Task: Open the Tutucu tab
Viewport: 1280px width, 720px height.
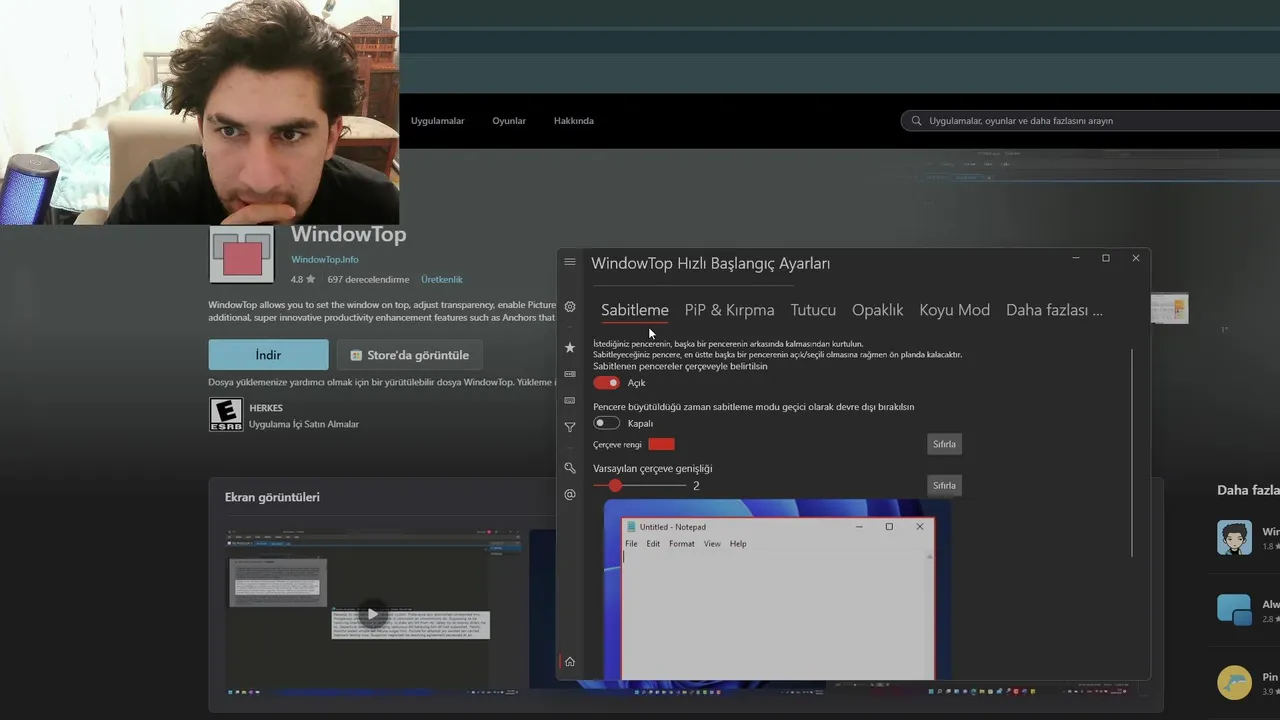Action: [813, 310]
